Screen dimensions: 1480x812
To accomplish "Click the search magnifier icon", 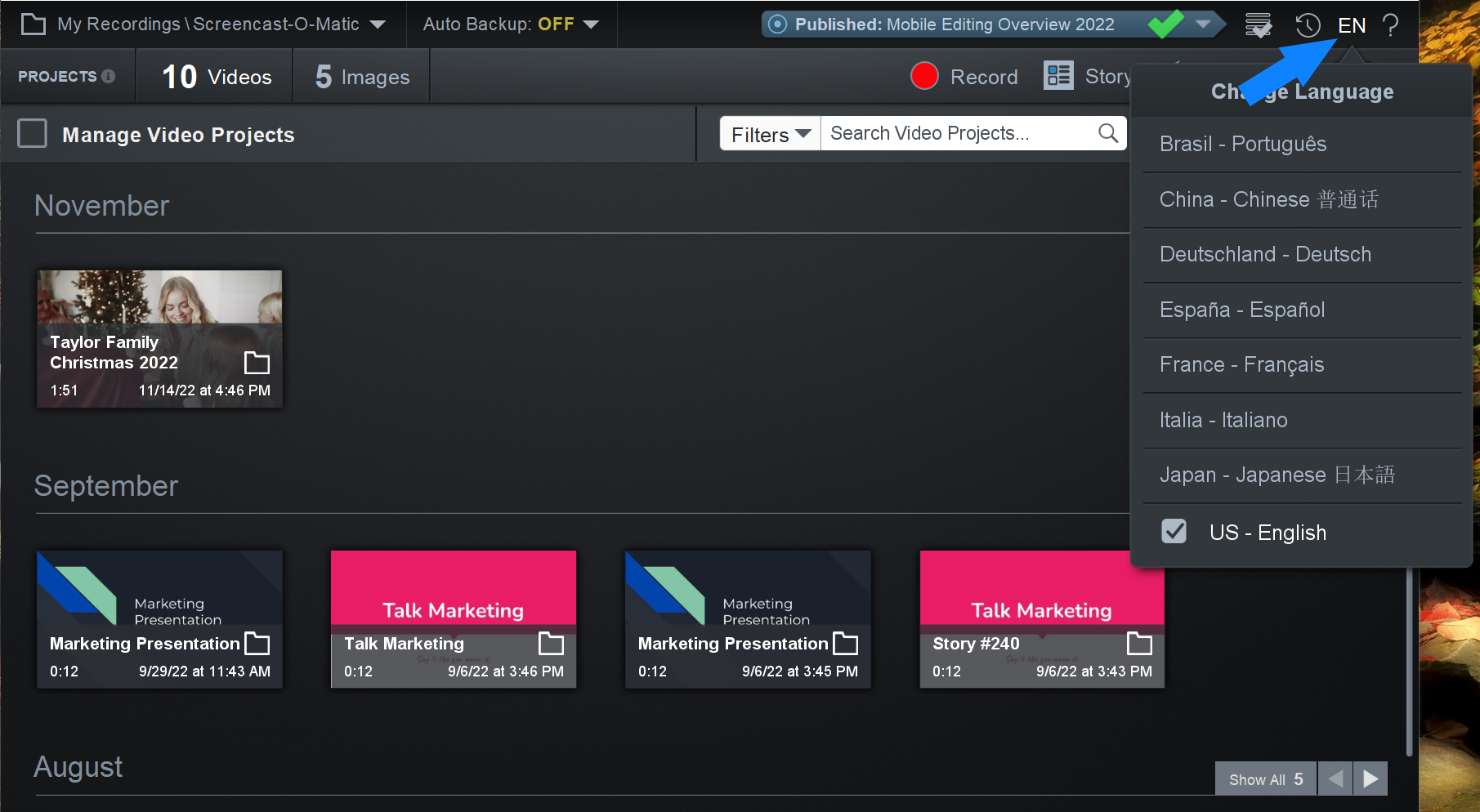I will tap(1108, 133).
